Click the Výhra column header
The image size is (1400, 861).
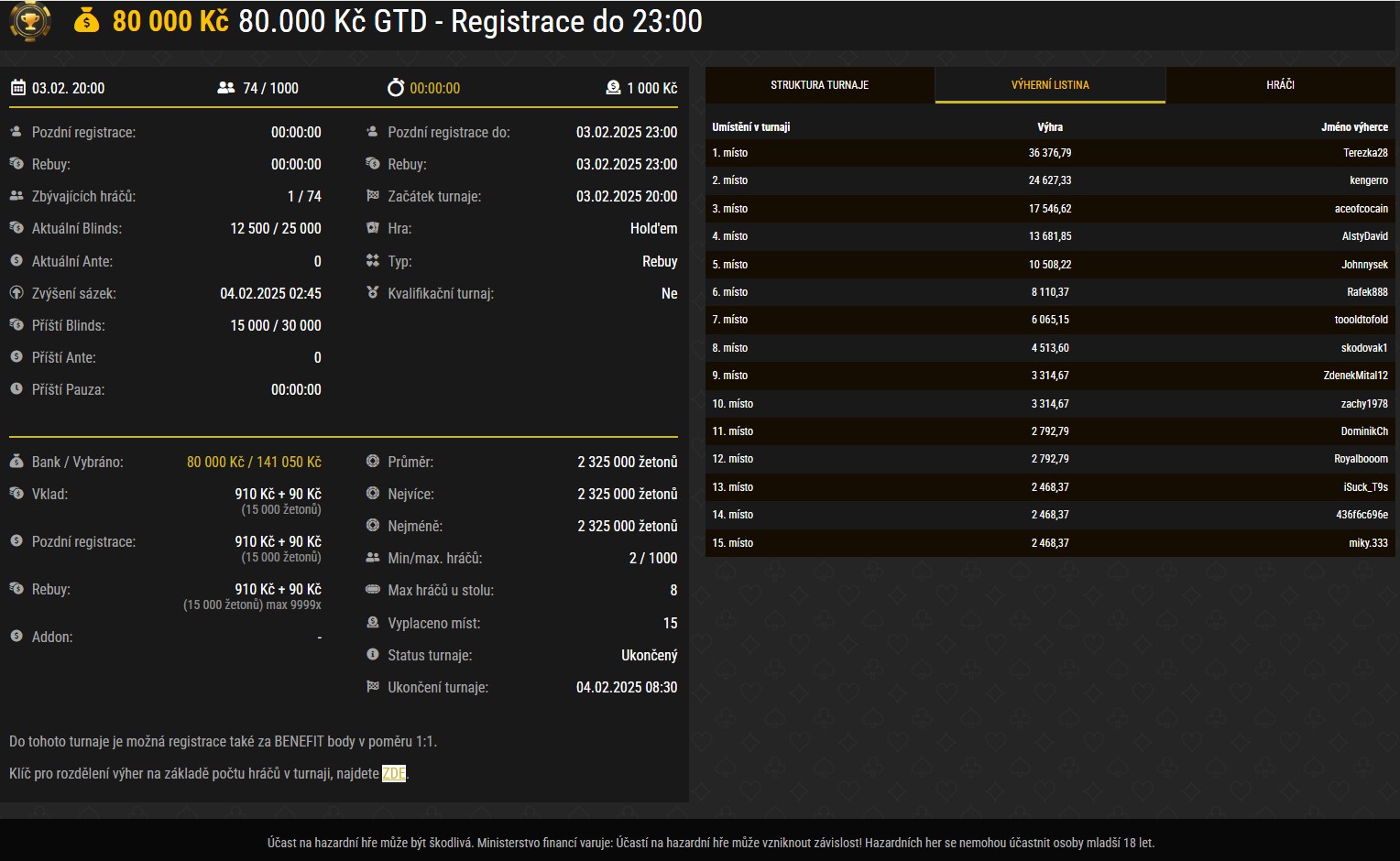pyautogui.click(x=1050, y=127)
